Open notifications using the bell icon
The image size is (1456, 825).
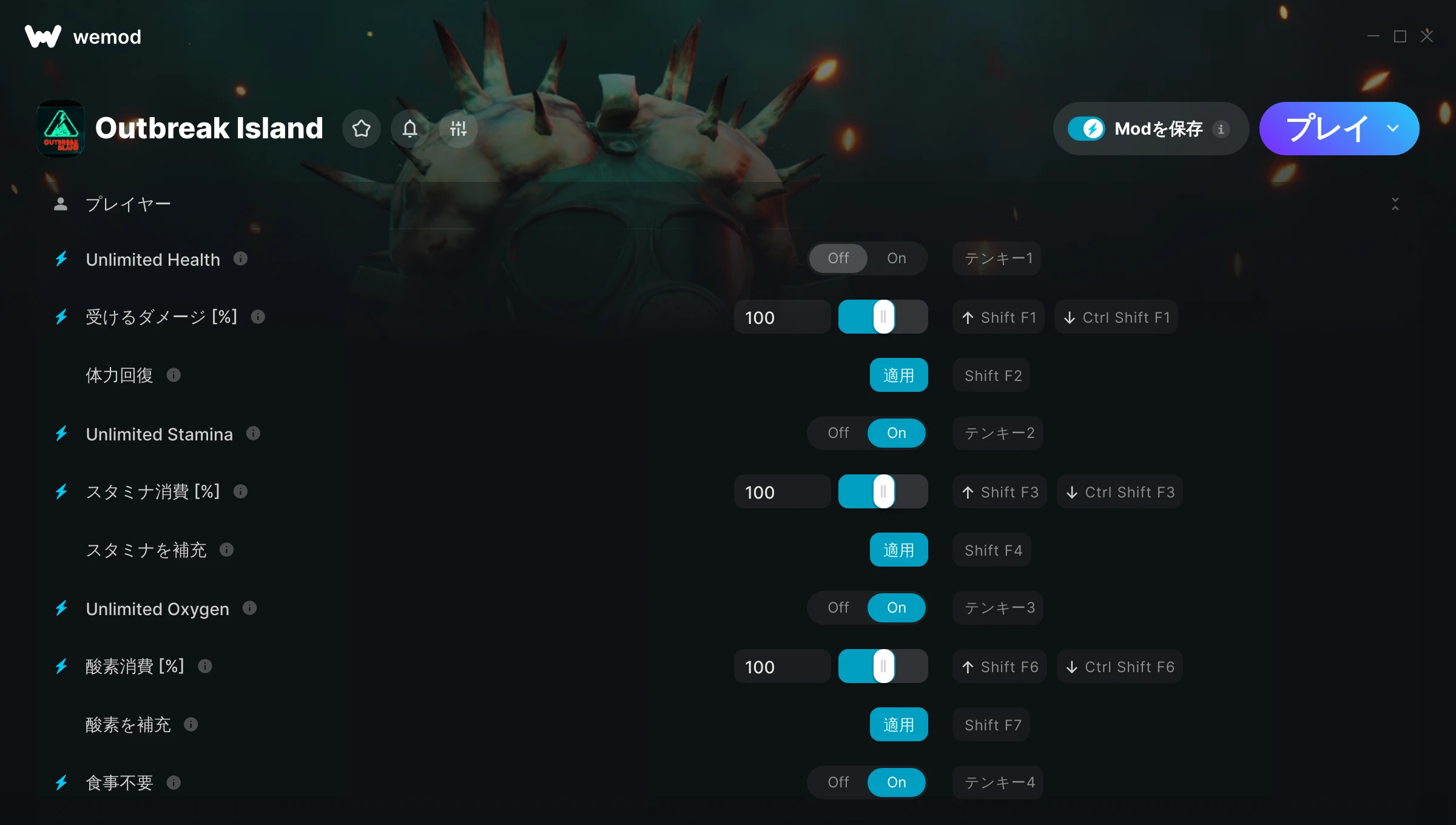click(x=410, y=129)
